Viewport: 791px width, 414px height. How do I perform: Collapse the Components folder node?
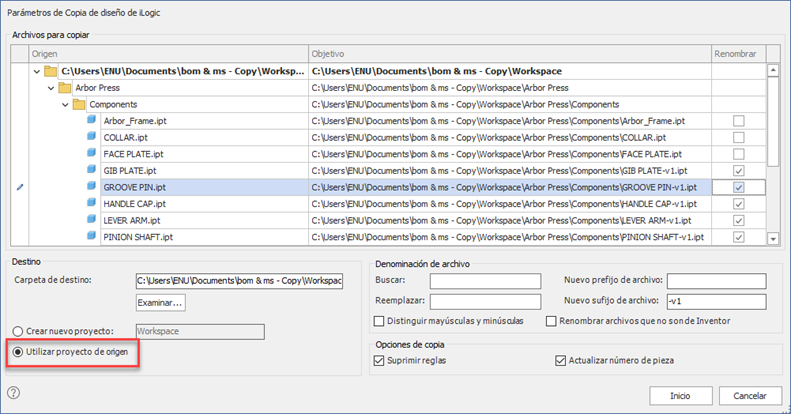click(x=66, y=104)
